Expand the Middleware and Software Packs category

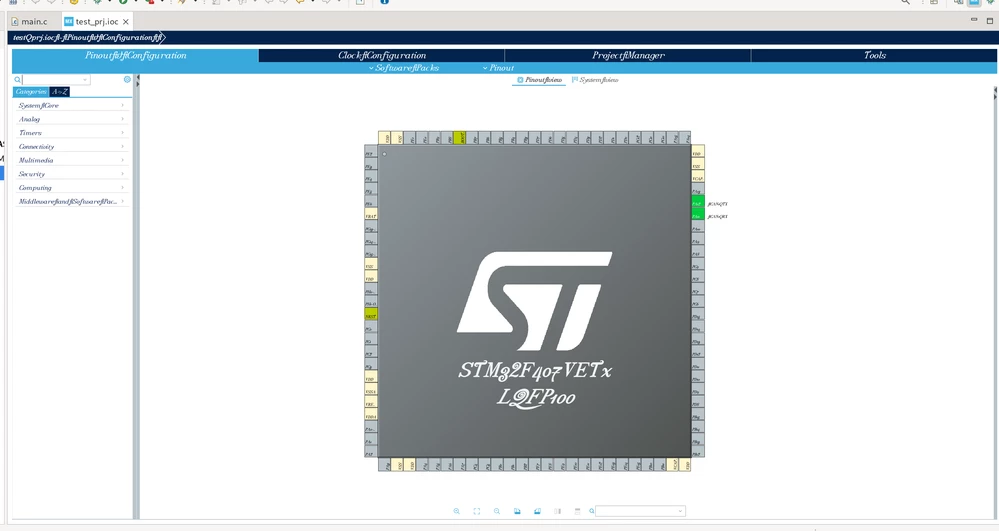coord(71,201)
